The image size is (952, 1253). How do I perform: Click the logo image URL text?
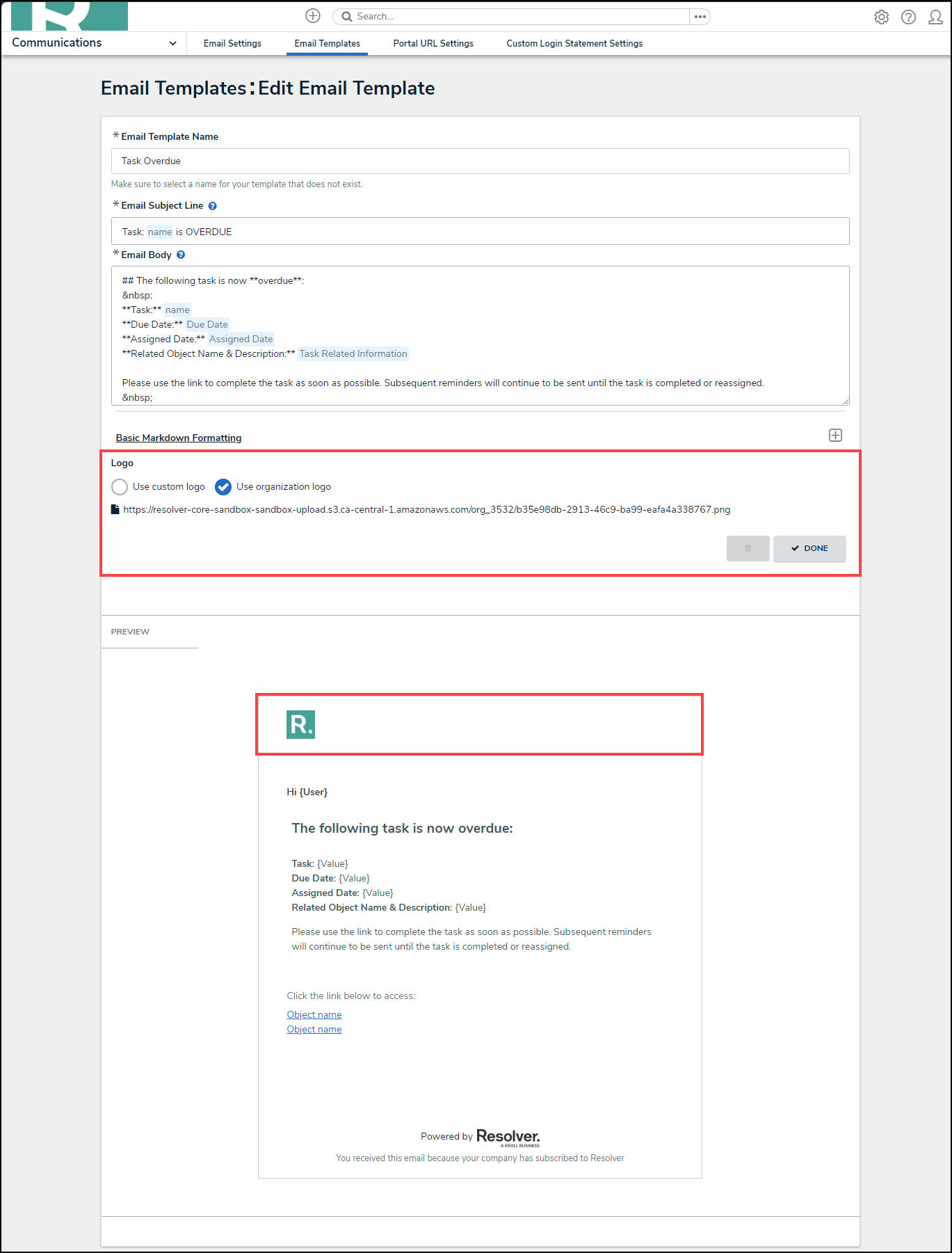click(427, 510)
